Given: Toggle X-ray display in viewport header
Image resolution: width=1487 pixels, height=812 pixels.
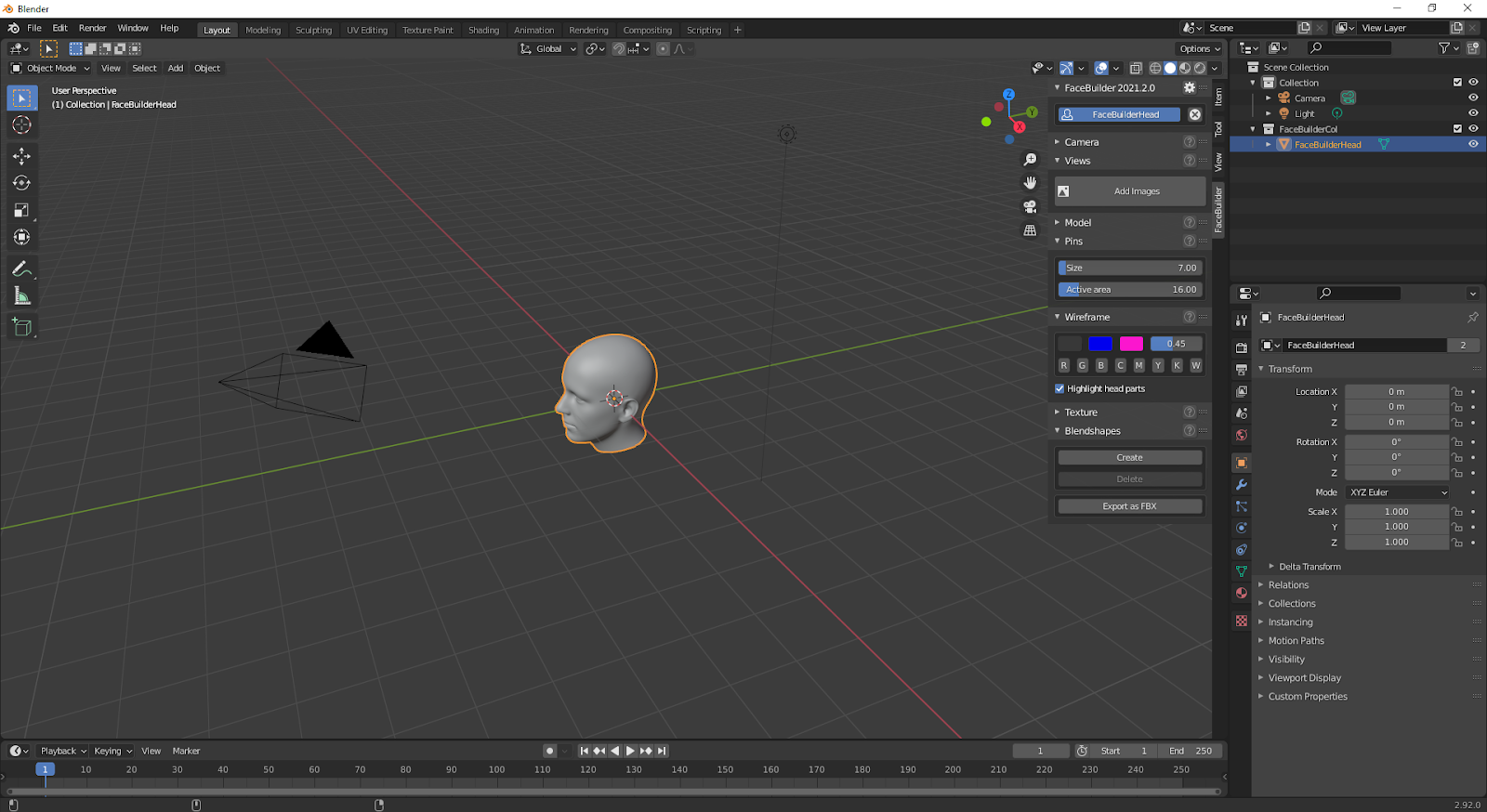Looking at the screenshot, I should [x=1136, y=68].
